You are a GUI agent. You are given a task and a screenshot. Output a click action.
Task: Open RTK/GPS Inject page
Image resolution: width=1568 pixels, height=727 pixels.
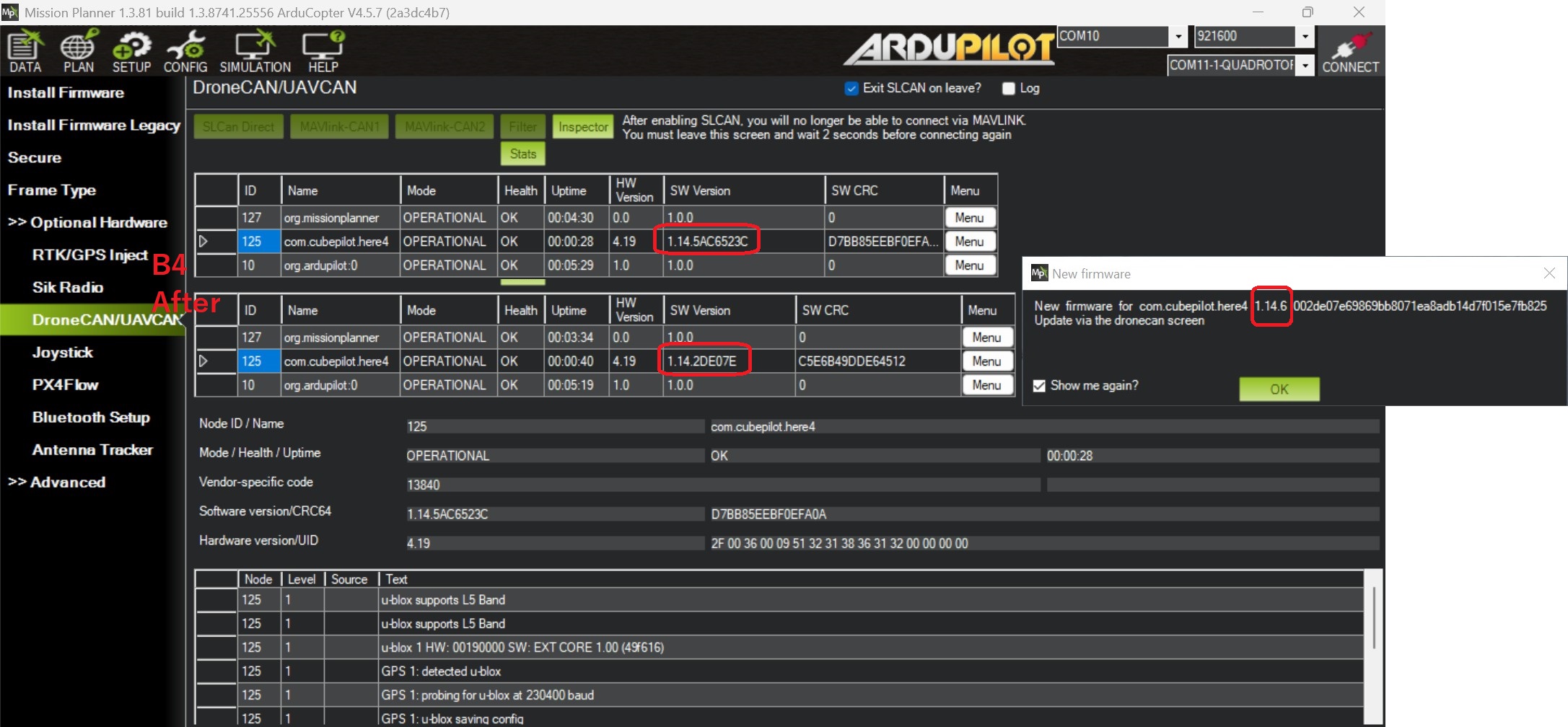click(x=89, y=255)
